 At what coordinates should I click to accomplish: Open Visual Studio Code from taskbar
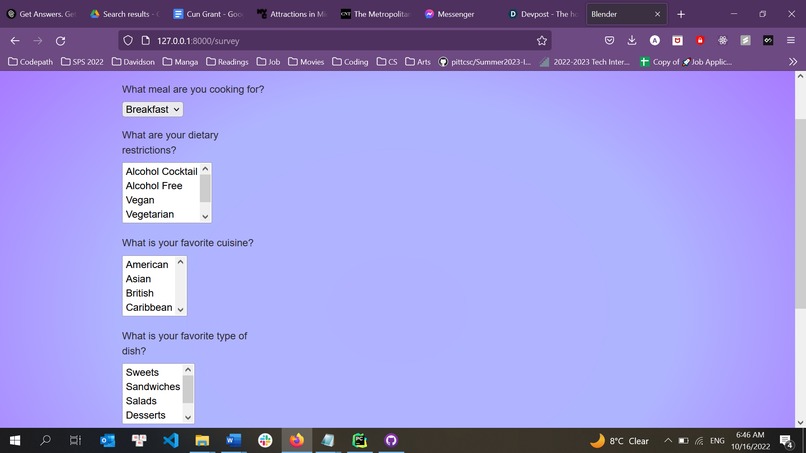[x=171, y=440]
